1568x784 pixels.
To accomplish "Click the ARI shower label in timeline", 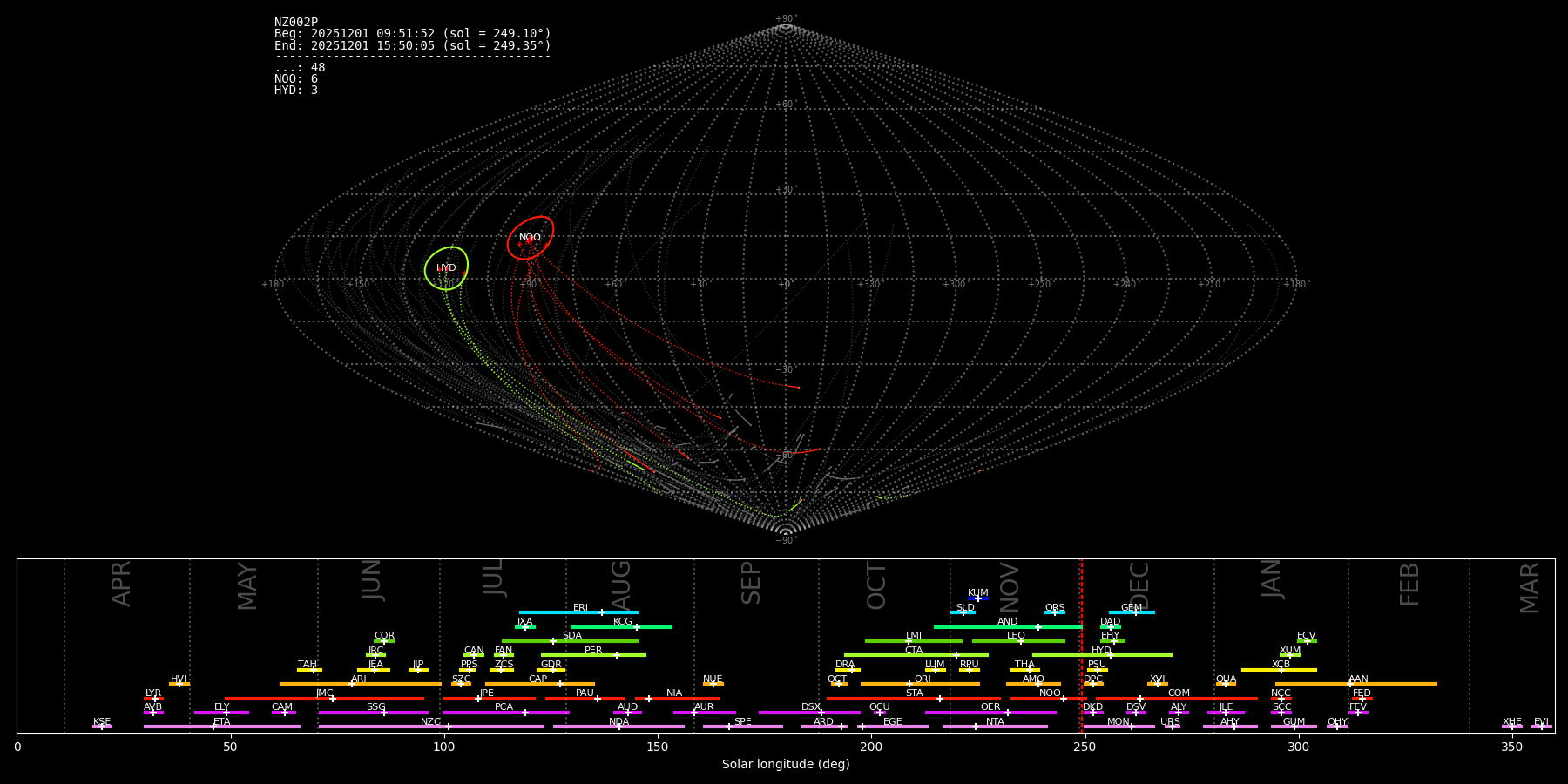I will coord(359,679).
